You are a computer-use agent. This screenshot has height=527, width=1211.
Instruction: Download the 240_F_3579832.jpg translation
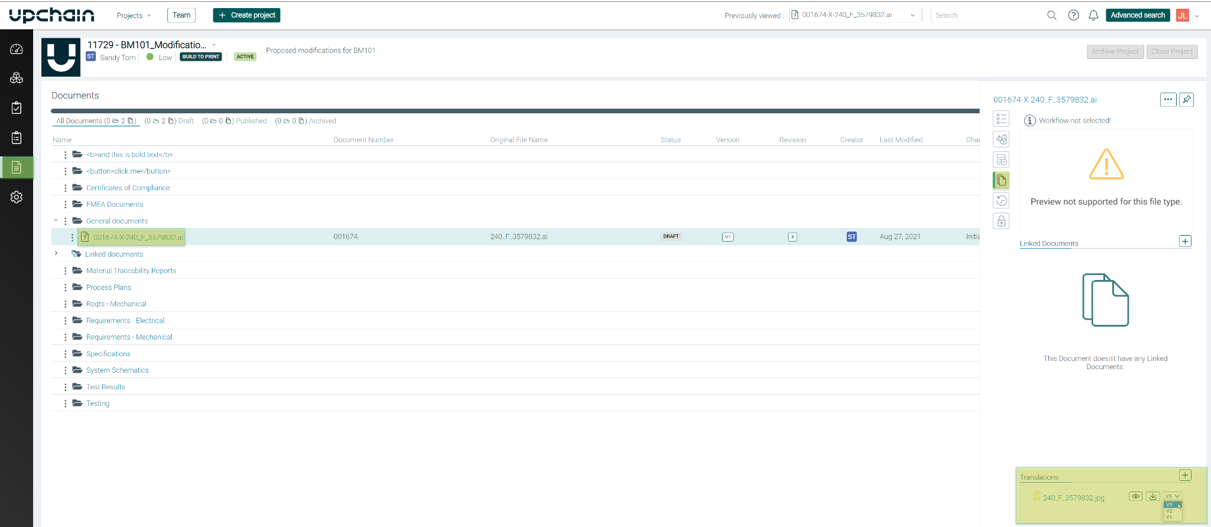pos(1152,496)
